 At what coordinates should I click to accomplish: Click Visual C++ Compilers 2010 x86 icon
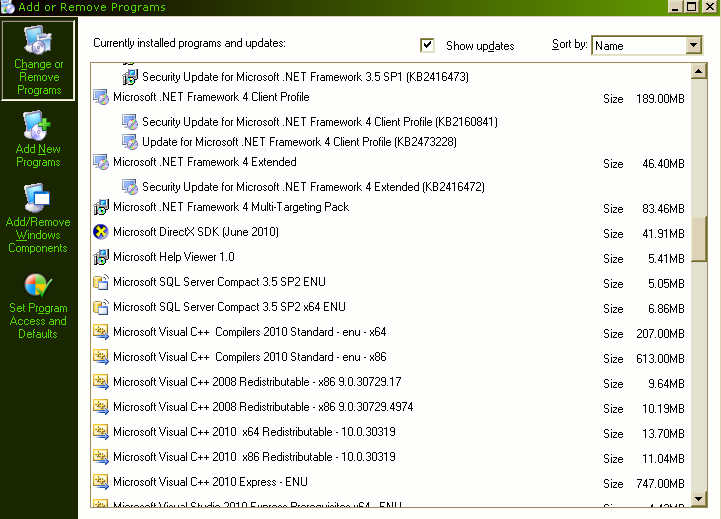(101, 357)
